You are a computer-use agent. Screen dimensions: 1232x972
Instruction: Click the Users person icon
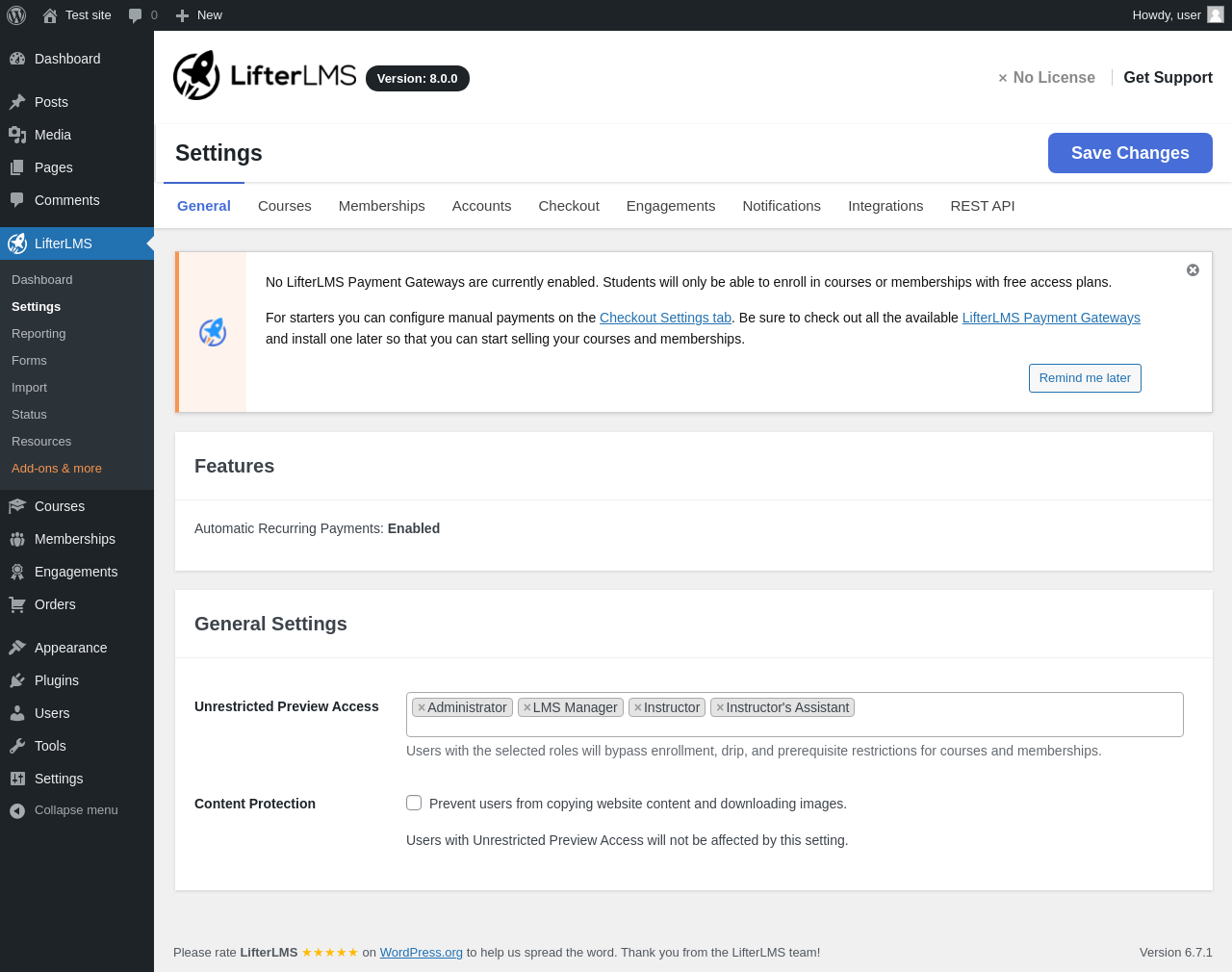pos(17,713)
